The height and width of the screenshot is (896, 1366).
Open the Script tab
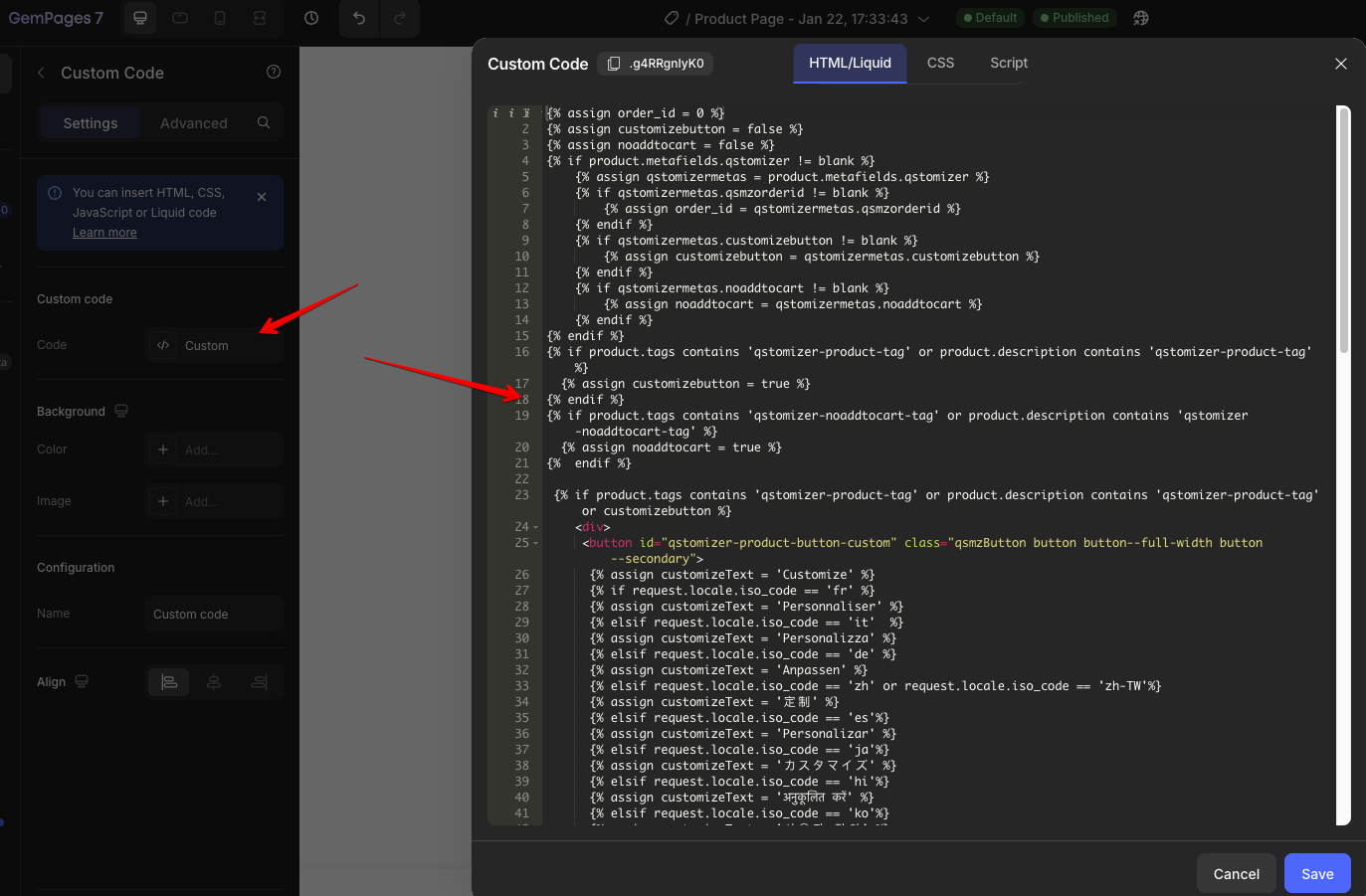[x=1008, y=63]
